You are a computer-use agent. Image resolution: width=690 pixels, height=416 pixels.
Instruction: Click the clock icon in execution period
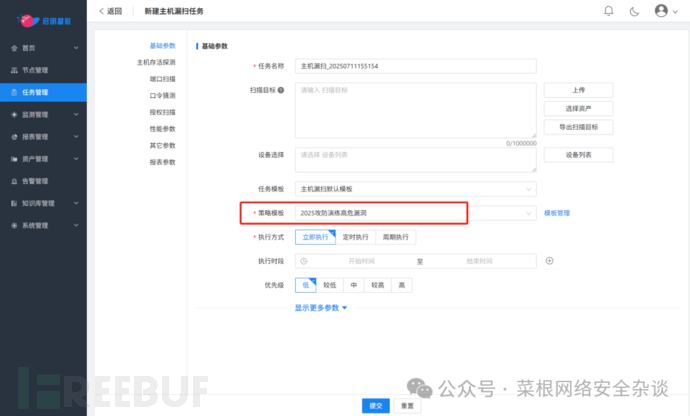304,261
